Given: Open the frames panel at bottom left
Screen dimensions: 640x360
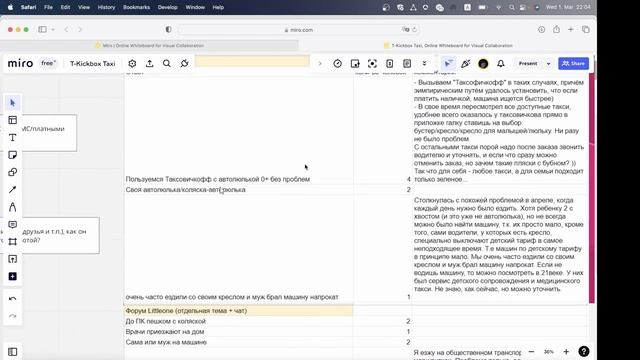Looking at the screenshot, I should point(13,352).
